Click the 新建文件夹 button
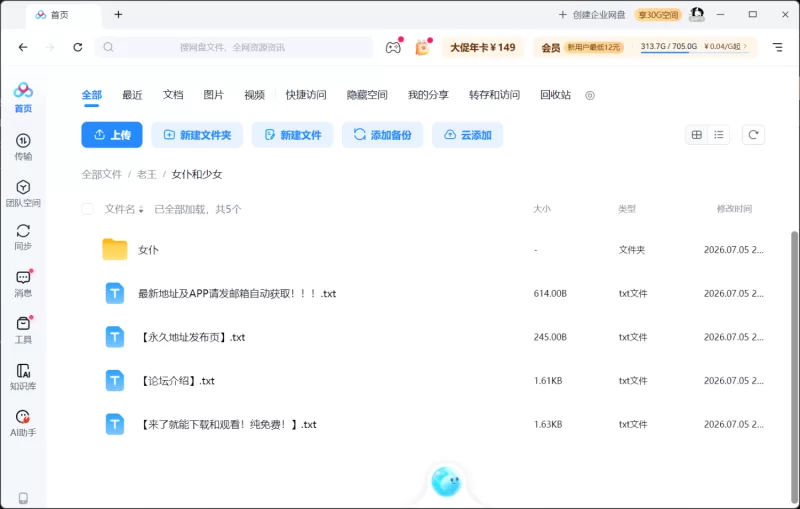The height and width of the screenshot is (509, 800). pos(197,135)
